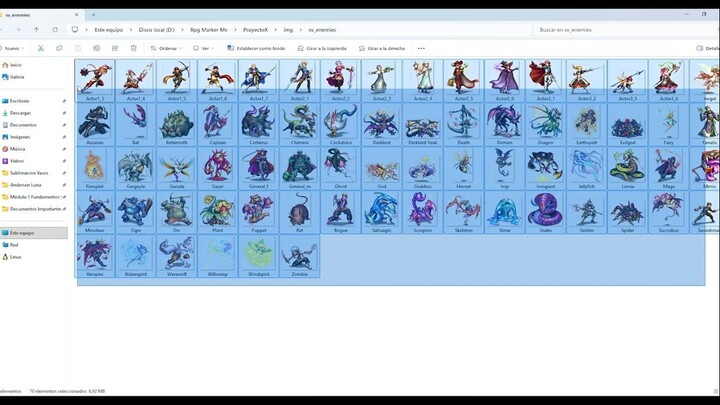
Task: Open the Ver view dropdown
Action: tap(203, 48)
